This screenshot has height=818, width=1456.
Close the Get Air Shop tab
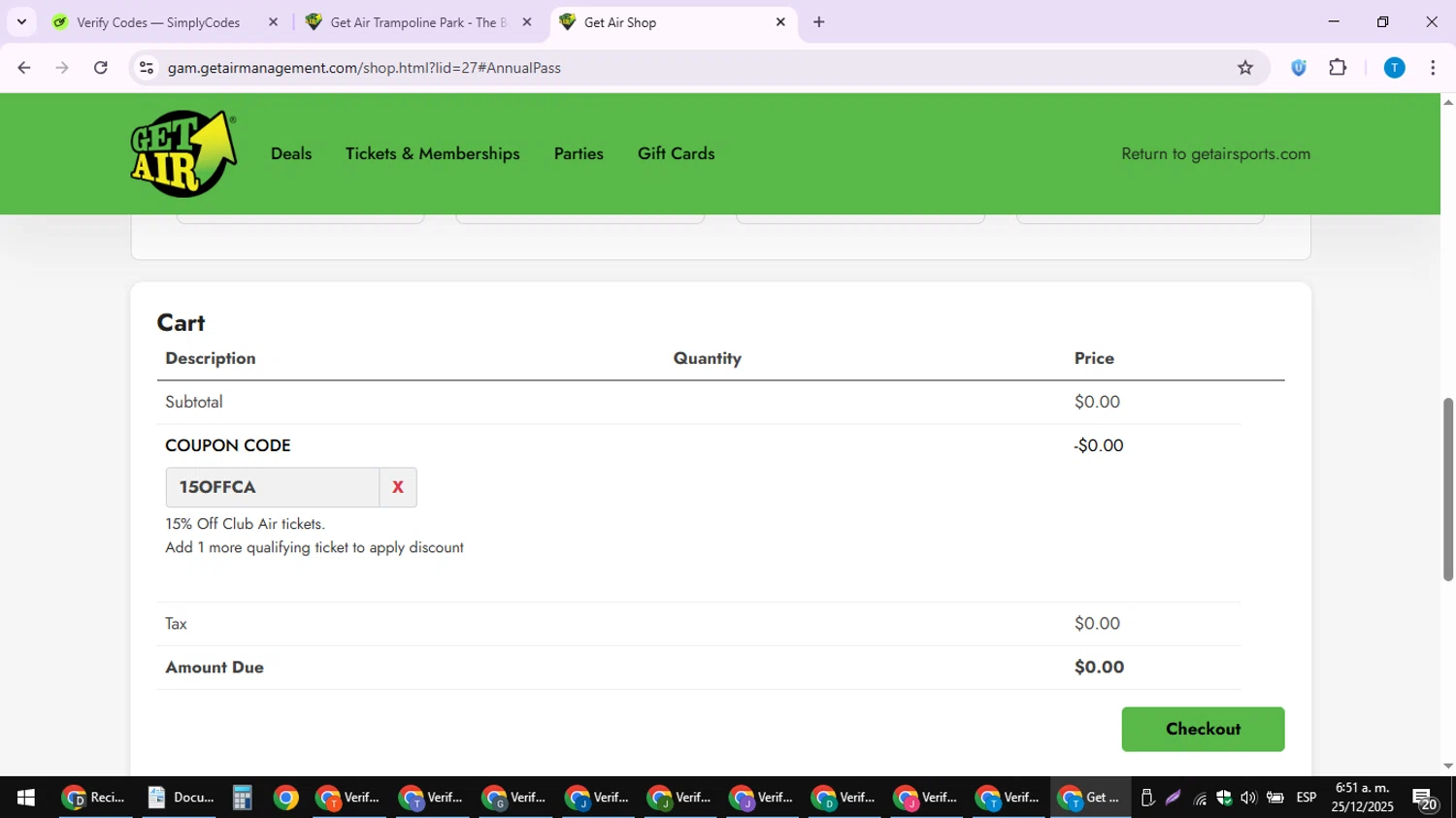pos(780,22)
